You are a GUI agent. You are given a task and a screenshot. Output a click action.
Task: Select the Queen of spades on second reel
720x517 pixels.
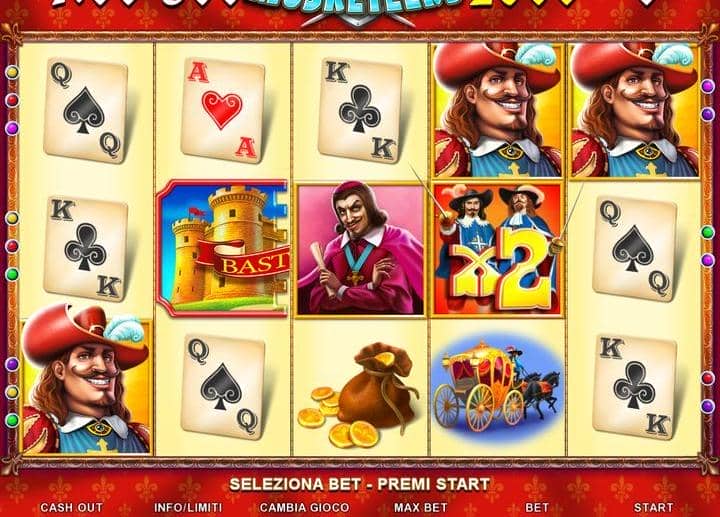pos(223,387)
